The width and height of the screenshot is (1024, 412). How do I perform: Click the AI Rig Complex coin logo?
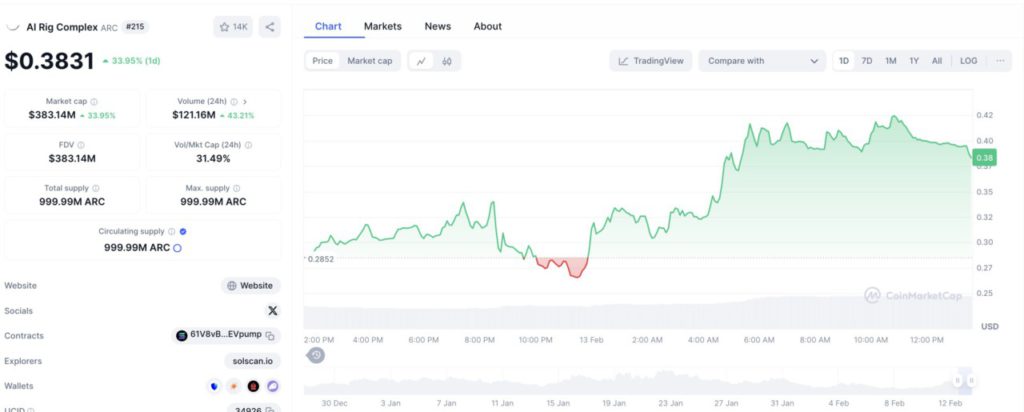coord(12,27)
